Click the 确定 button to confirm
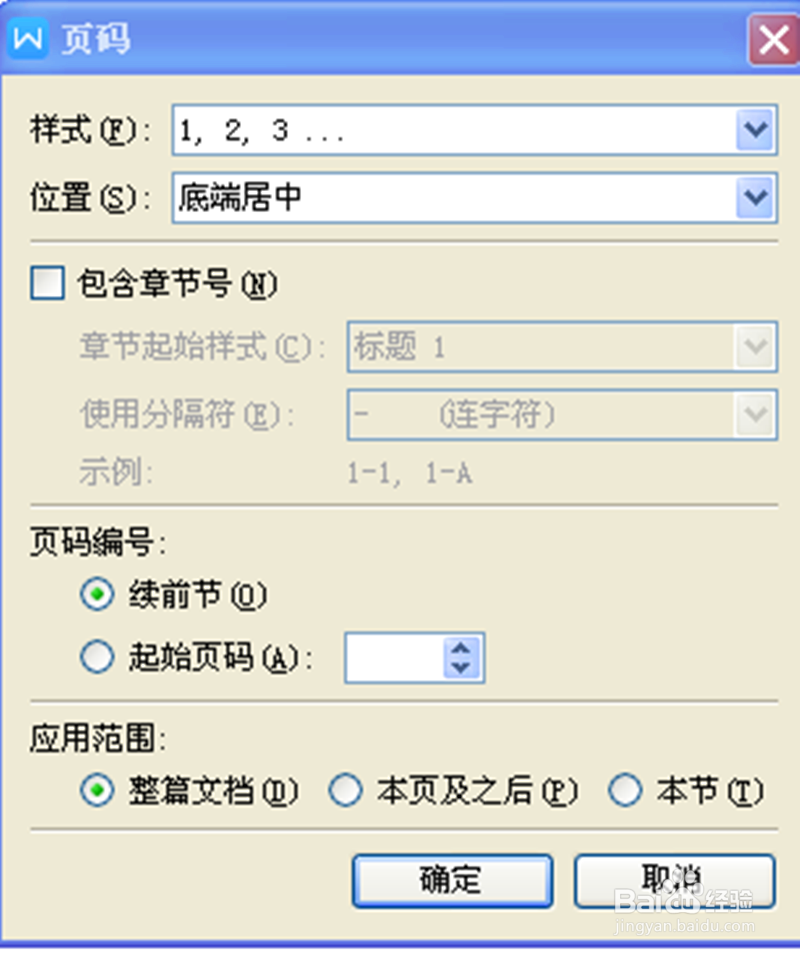This screenshot has height=954, width=800. click(452, 880)
